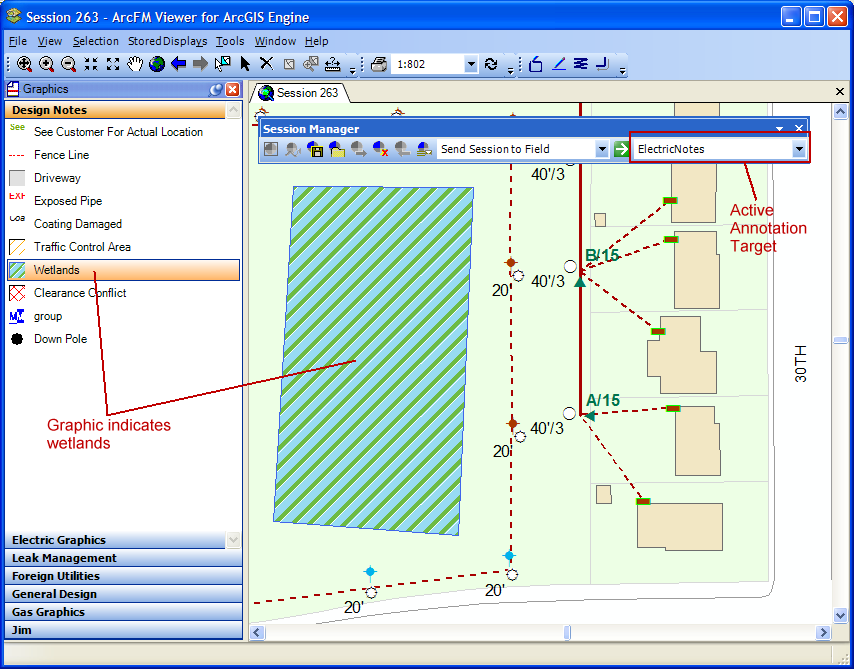
Task: Click the delete X toolbar icon
Action: tap(267, 64)
